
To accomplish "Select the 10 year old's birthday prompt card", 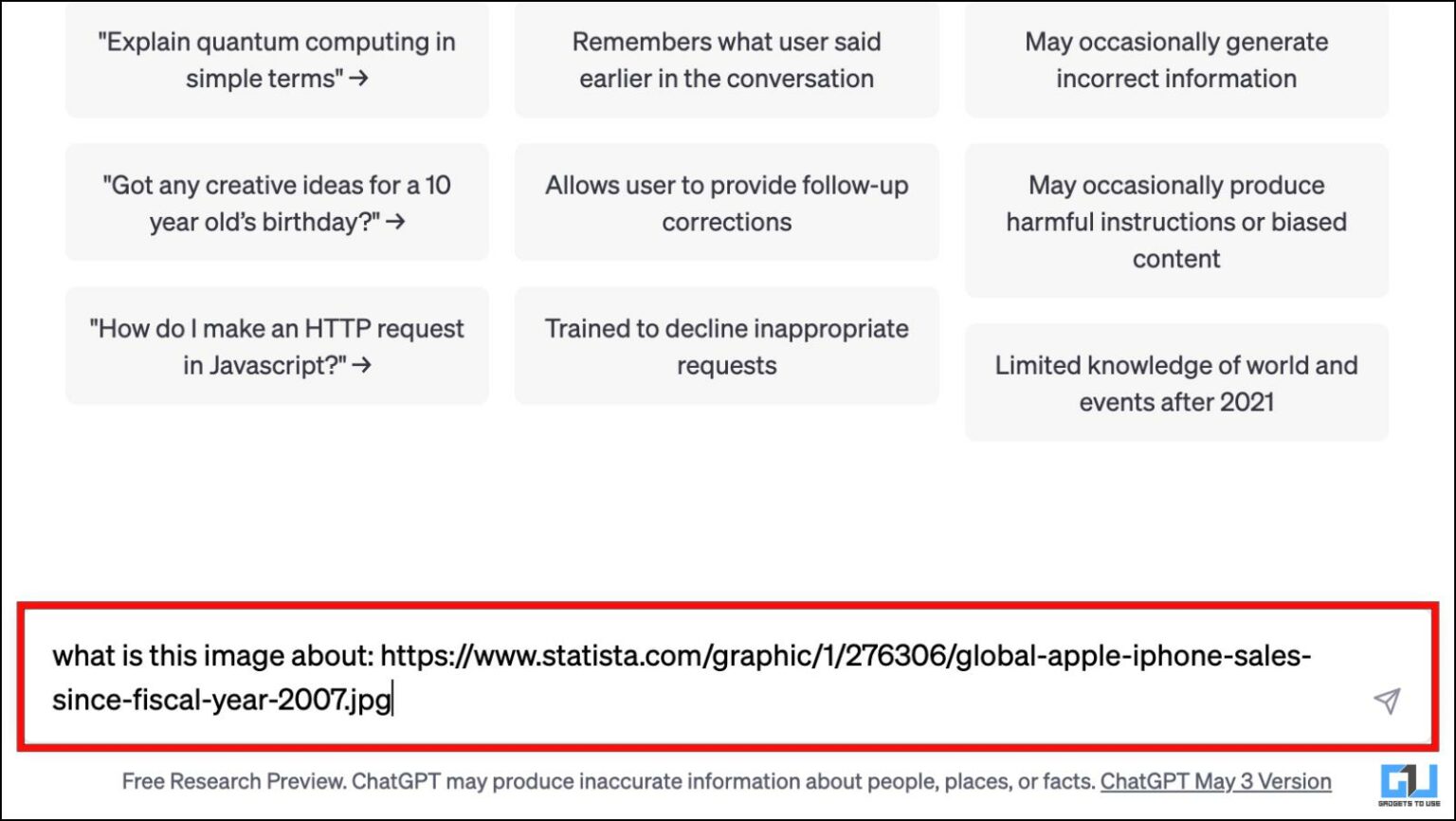I will (276, 202).
